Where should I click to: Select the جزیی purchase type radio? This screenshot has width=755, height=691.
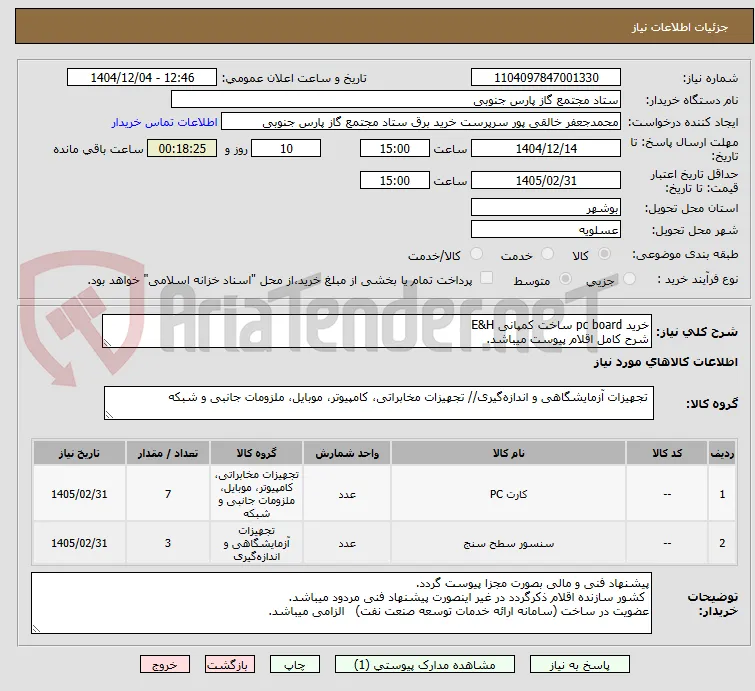click(x=629, y=279)
